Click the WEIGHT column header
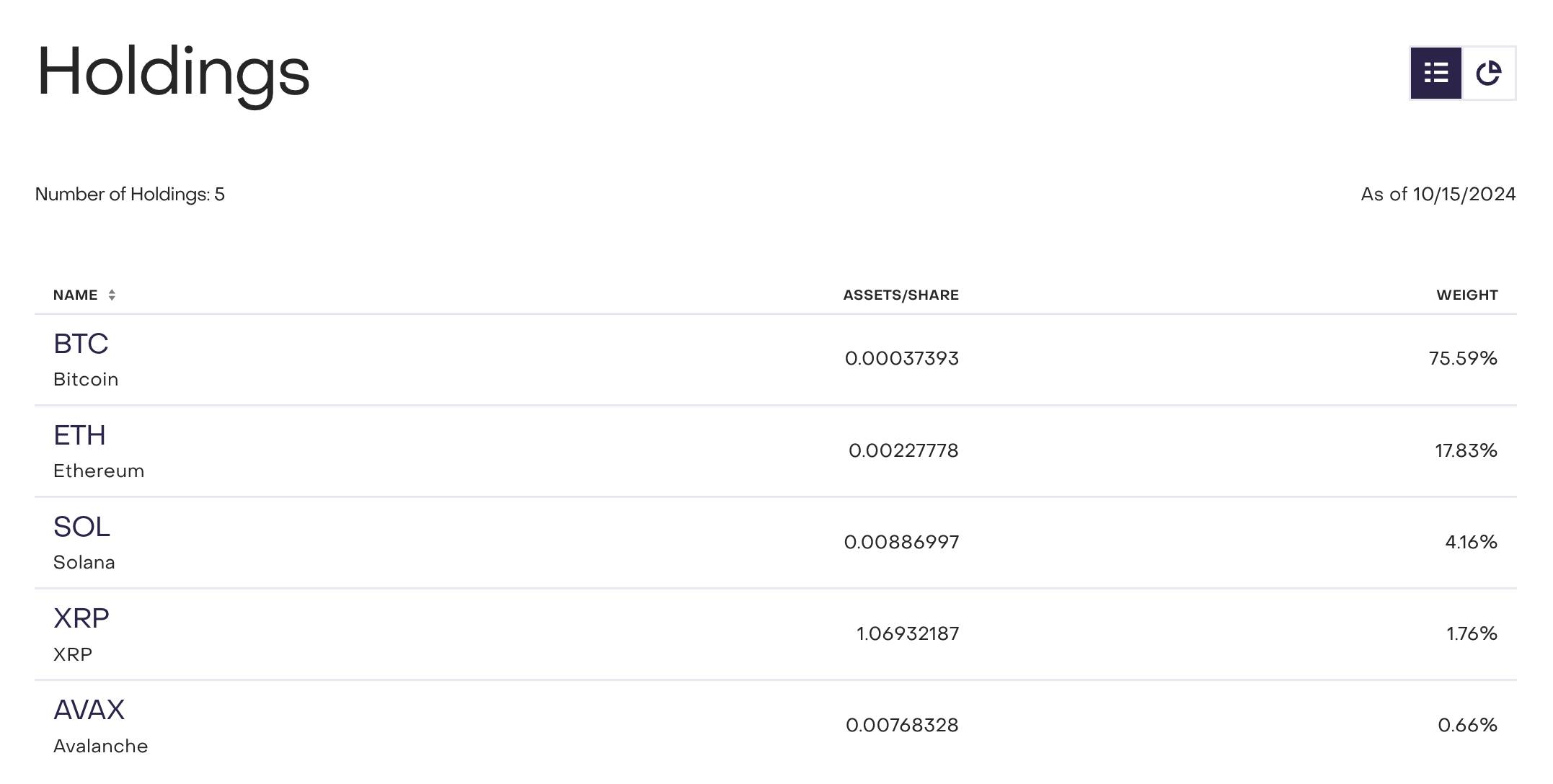Screen dimensions: 1553x784 point(1467,295)
